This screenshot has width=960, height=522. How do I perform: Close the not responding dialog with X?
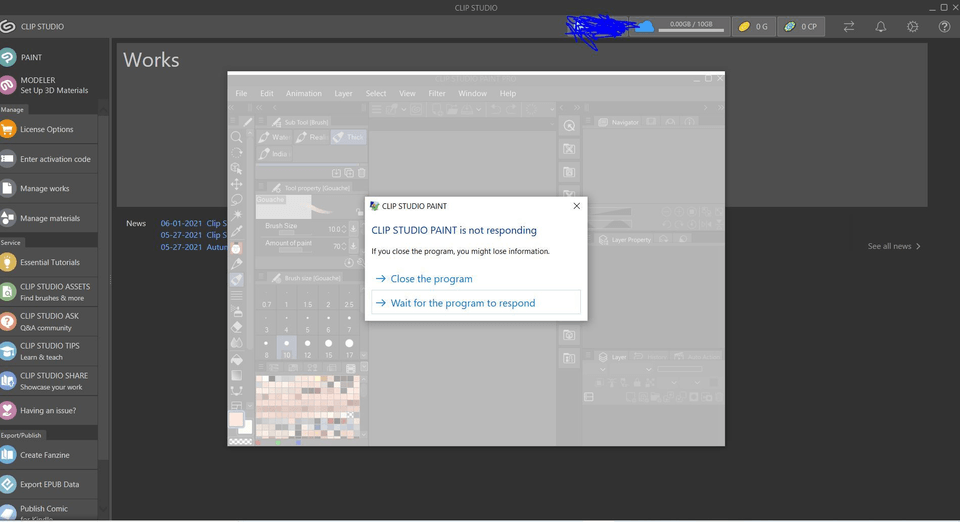[x=576, y=206]
